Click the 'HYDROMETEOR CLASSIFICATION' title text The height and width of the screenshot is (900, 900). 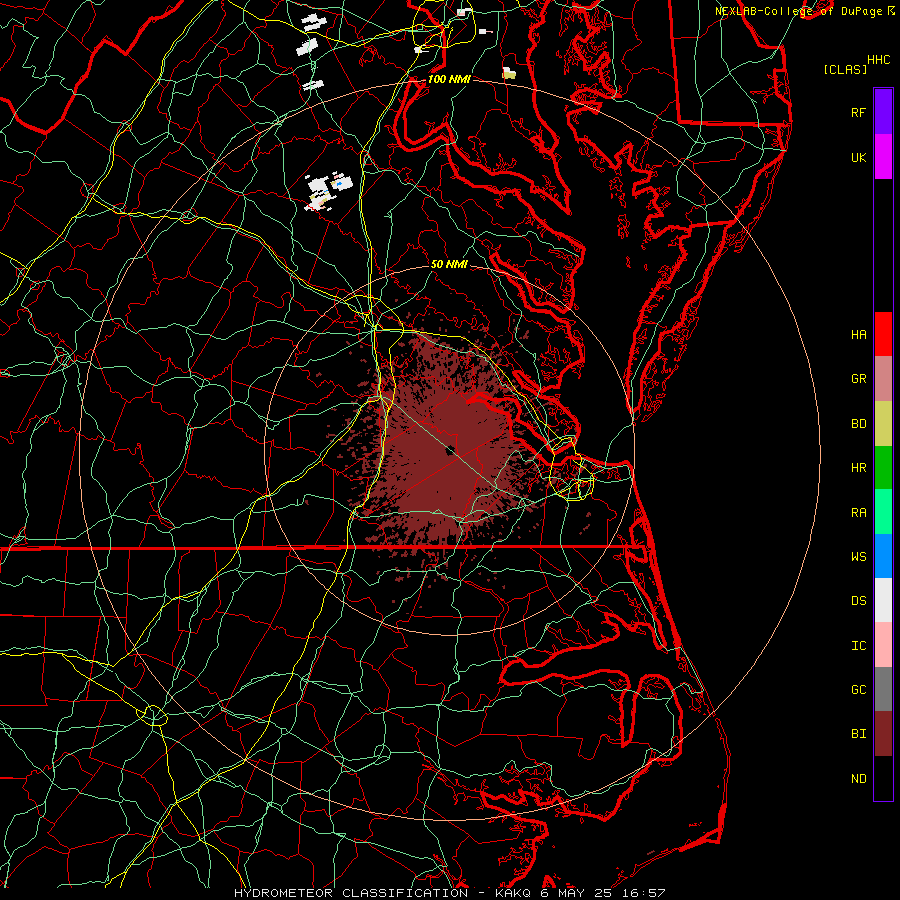(351, 893)
